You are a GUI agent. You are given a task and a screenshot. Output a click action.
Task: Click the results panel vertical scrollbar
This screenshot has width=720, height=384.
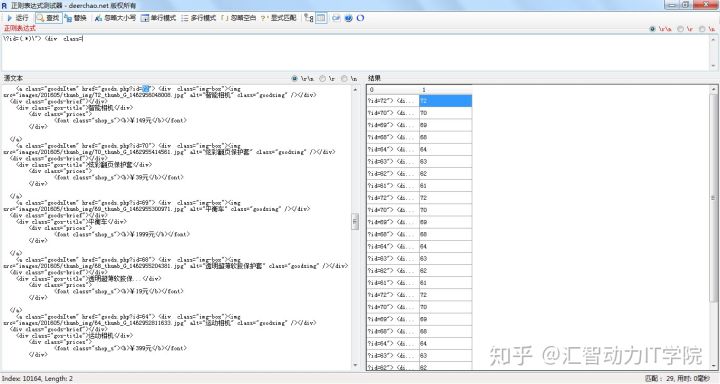[714, 227]
